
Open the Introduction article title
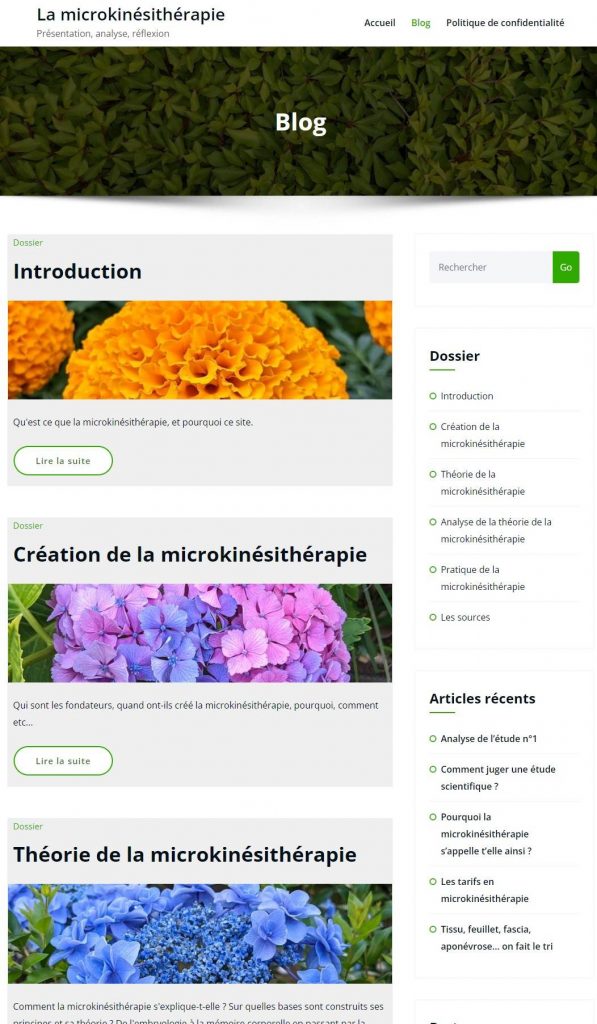[78, 271]
